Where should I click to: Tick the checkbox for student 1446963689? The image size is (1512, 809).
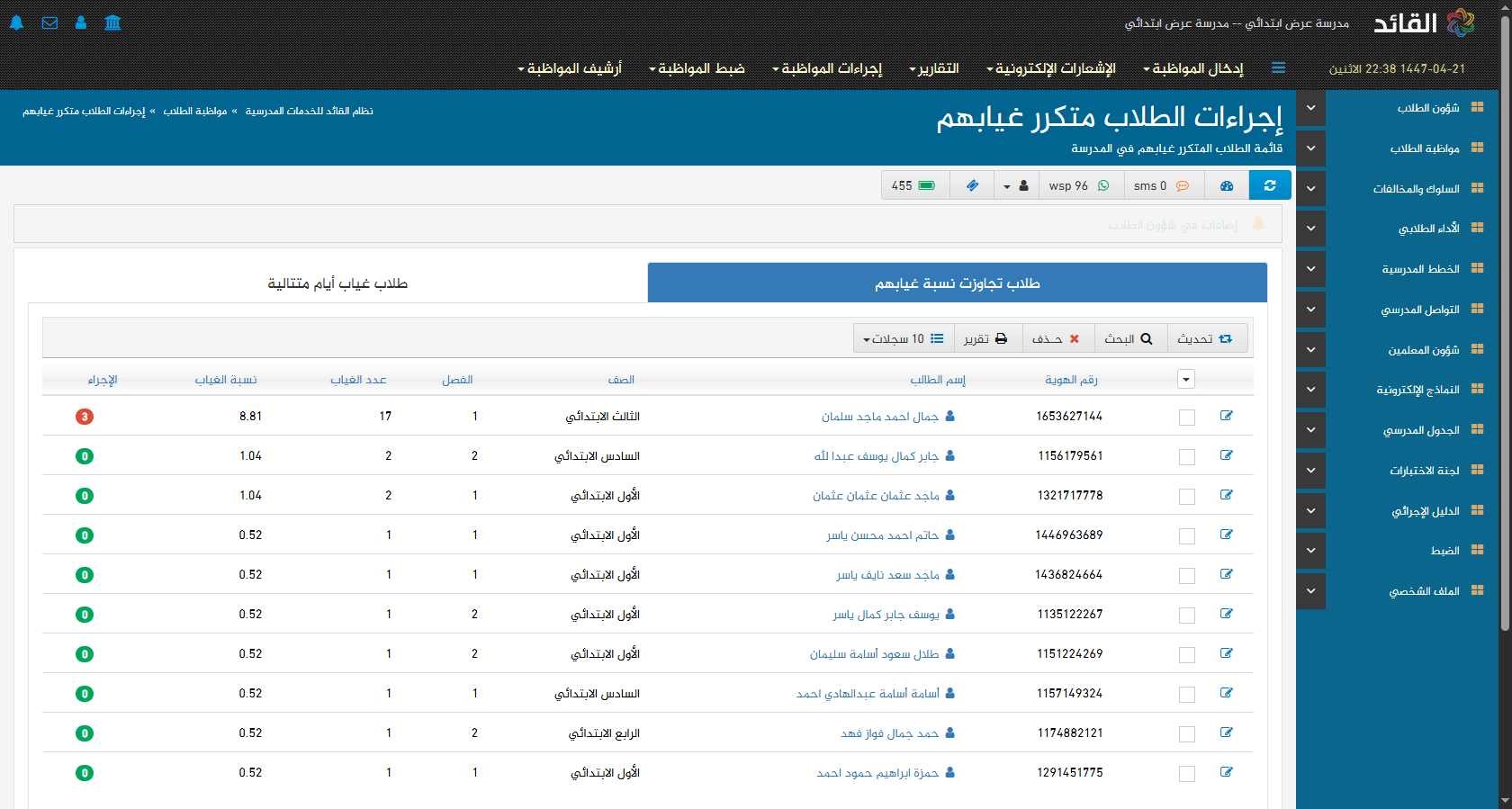[1187, 536]
